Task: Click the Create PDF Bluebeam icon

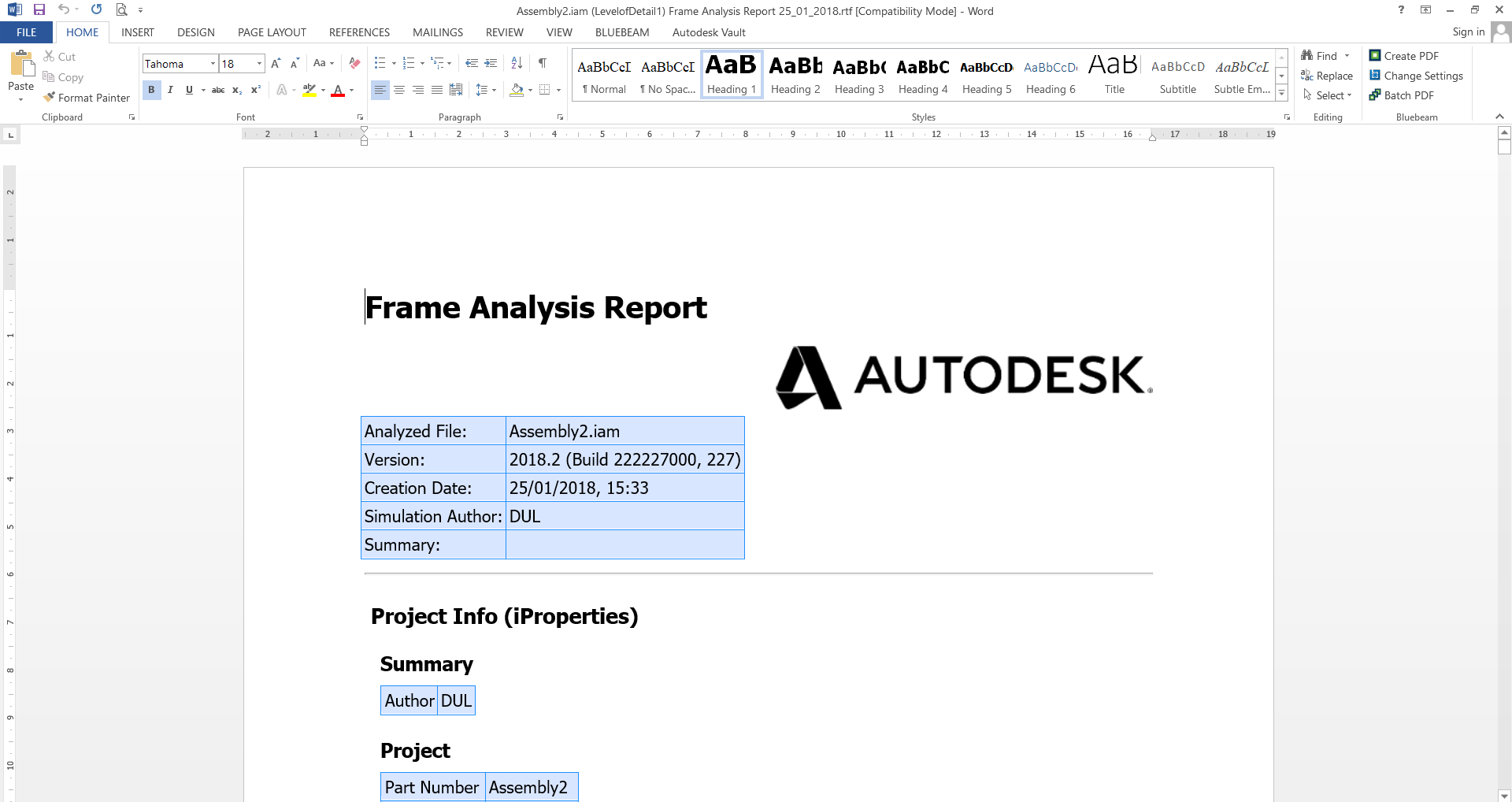Action: pyautogui.click(x=1375, y=55)
